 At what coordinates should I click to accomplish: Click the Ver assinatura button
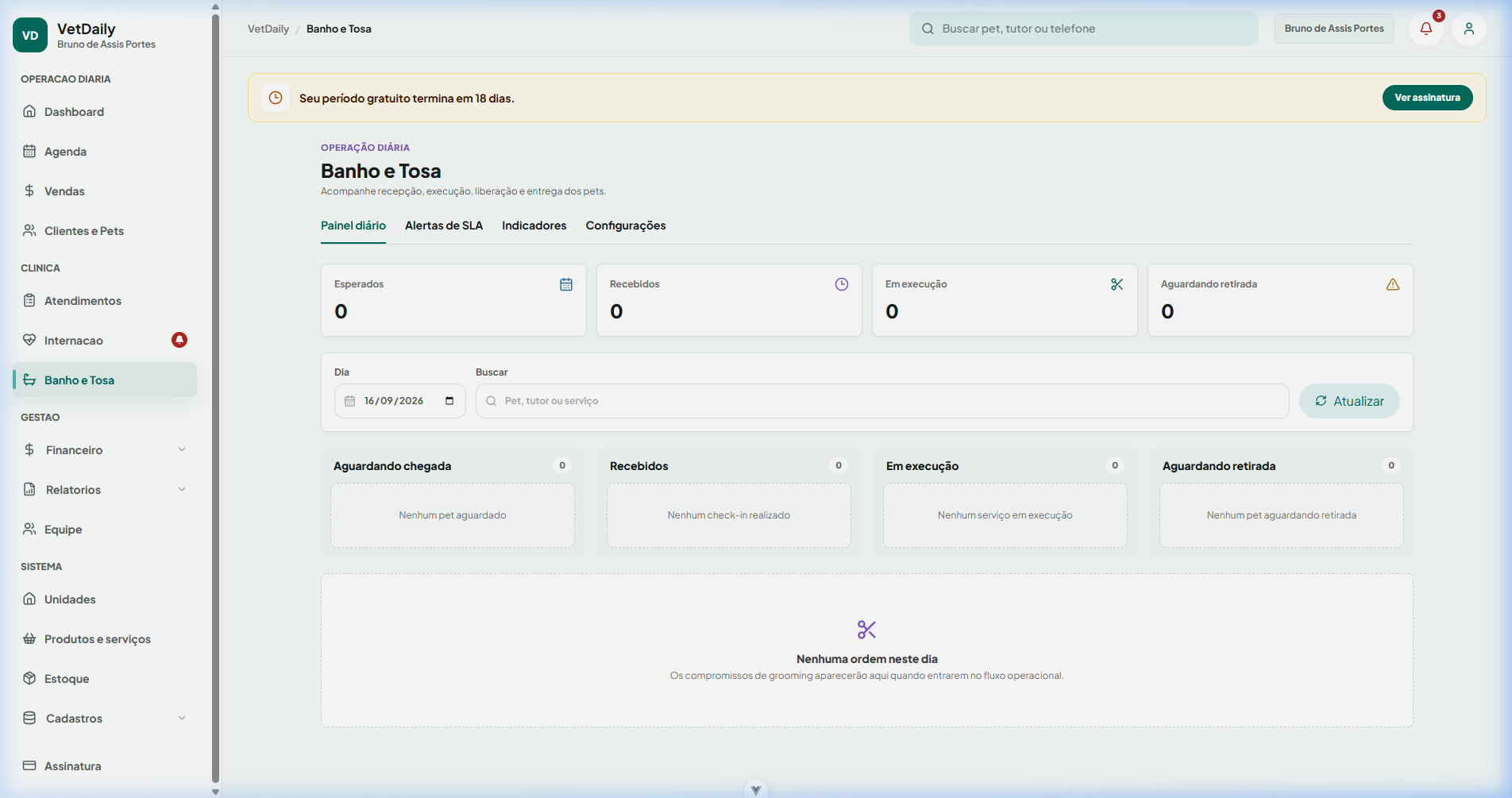pos(1427,98)
